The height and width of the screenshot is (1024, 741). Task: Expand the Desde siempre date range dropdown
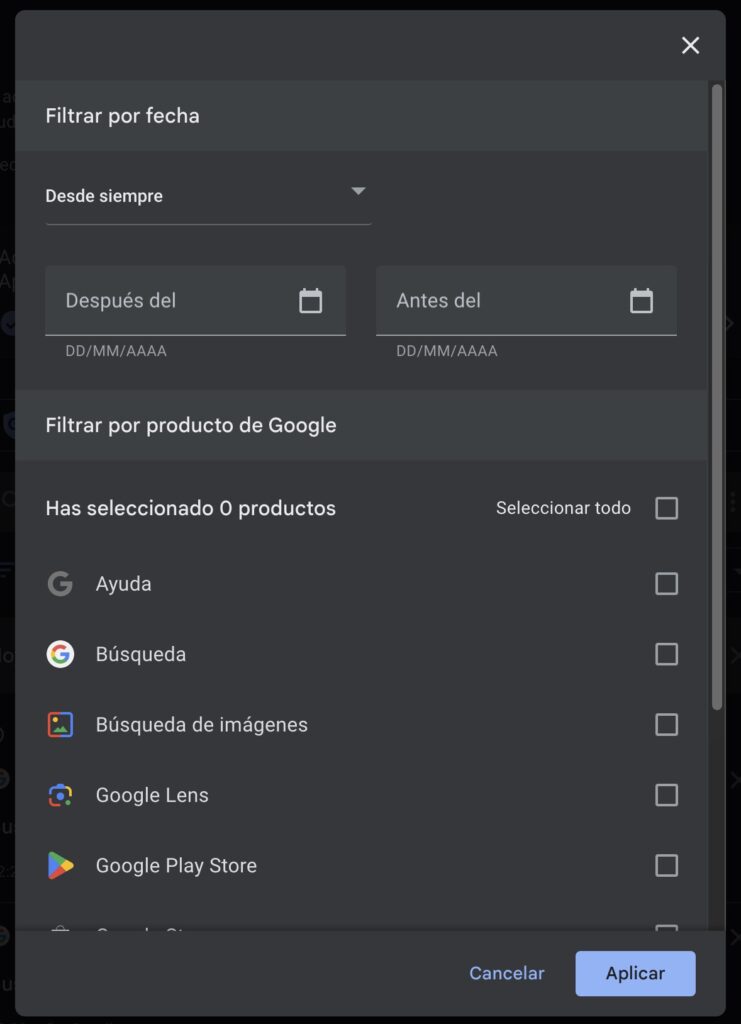(208, 196)
